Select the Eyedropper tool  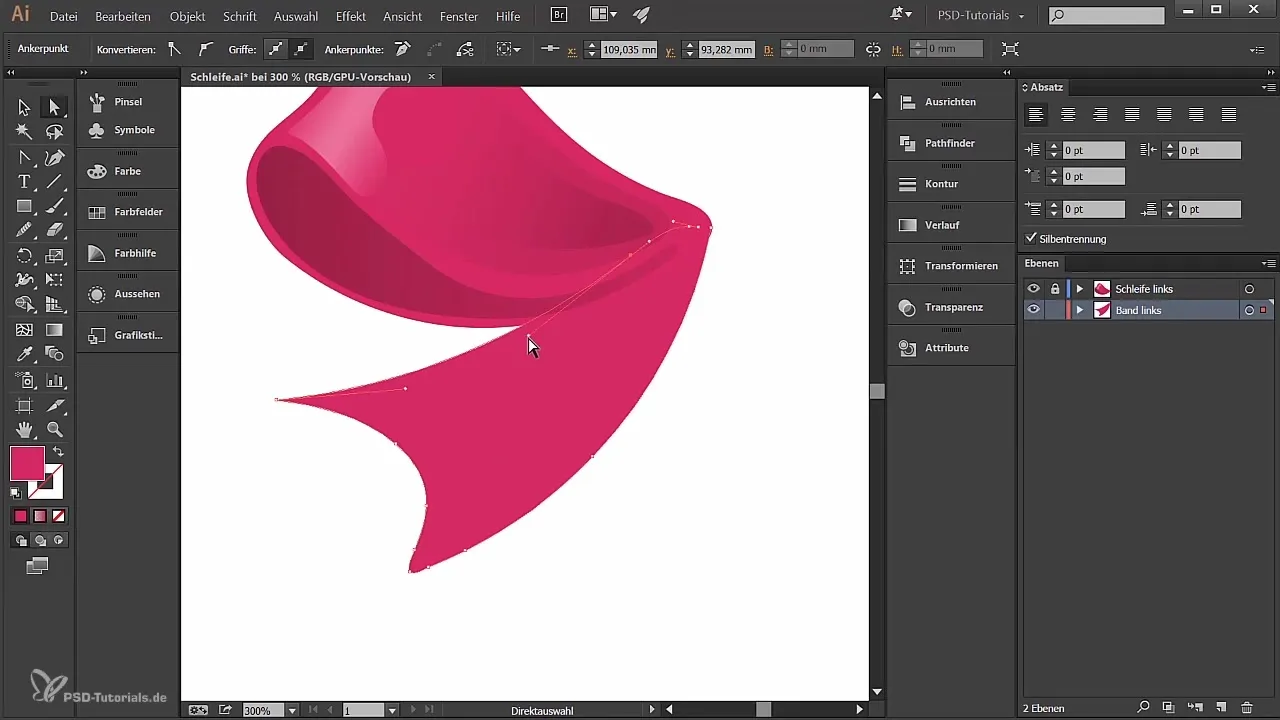click(24, 354)
